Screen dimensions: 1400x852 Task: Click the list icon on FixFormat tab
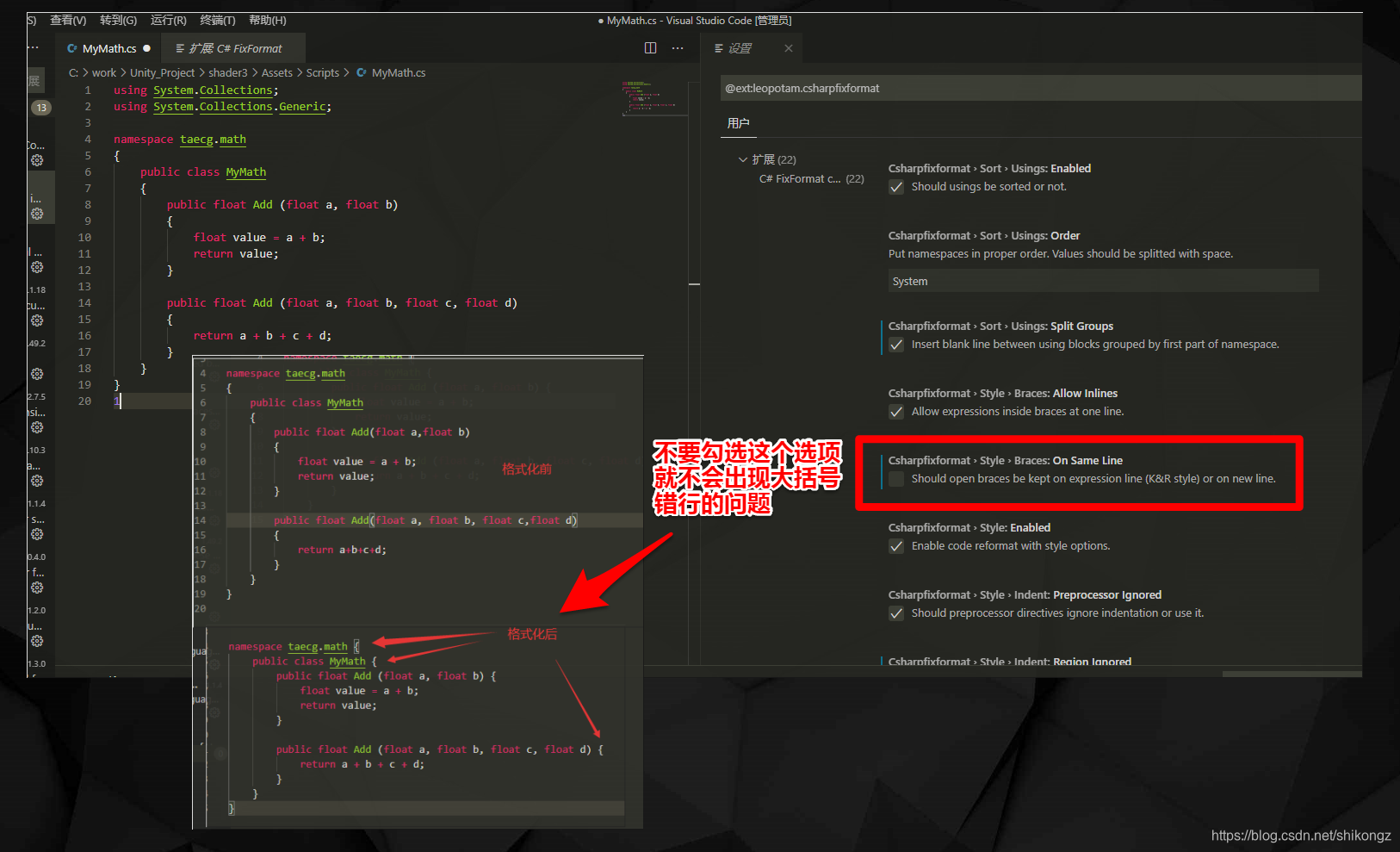tap(180, 48)
